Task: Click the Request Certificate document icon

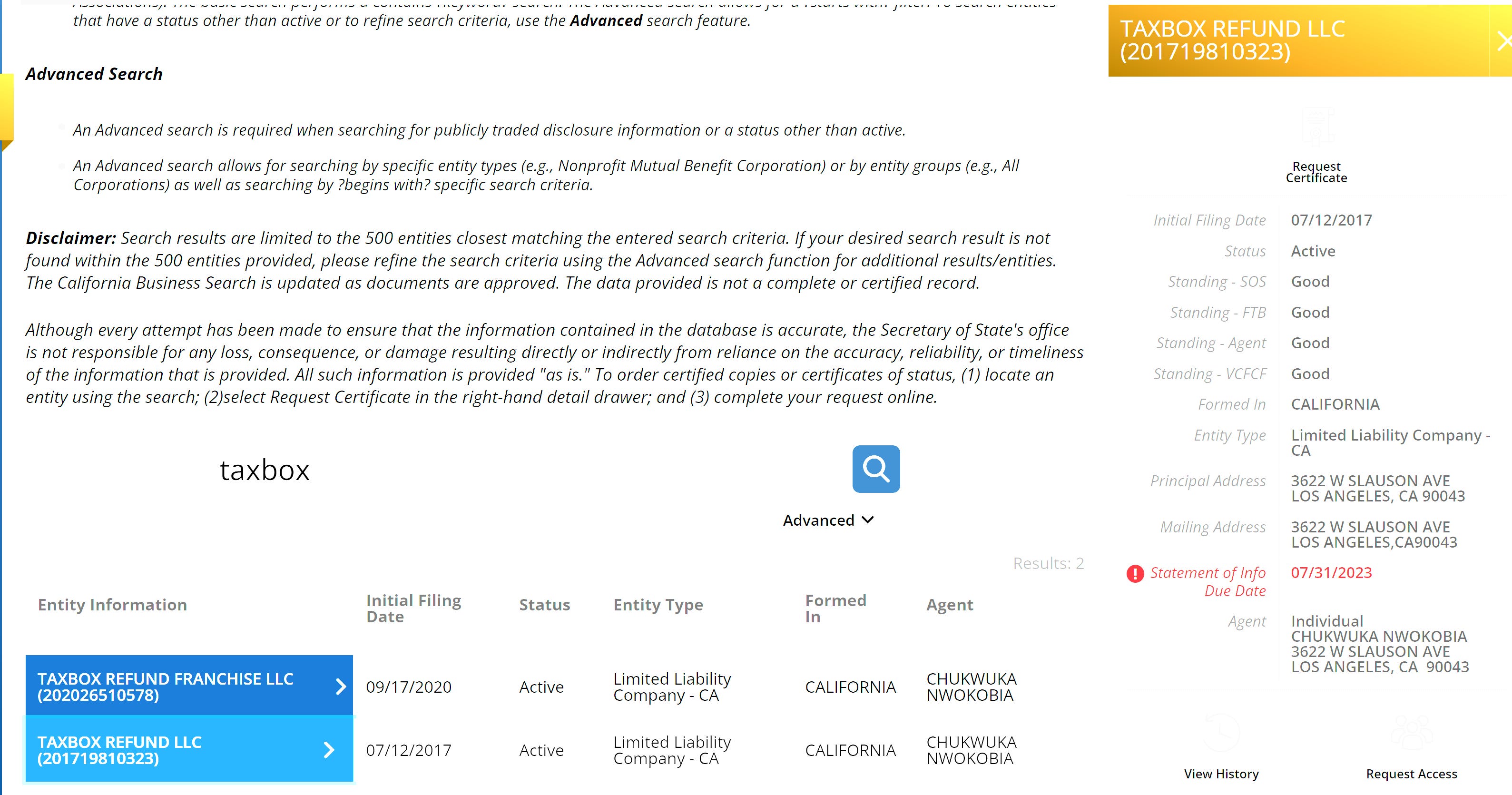Action: click(1317, 126)
